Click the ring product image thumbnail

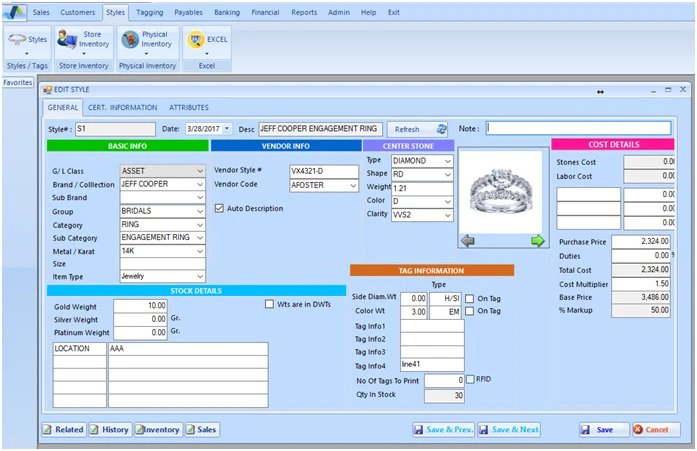tap(501, 191)
